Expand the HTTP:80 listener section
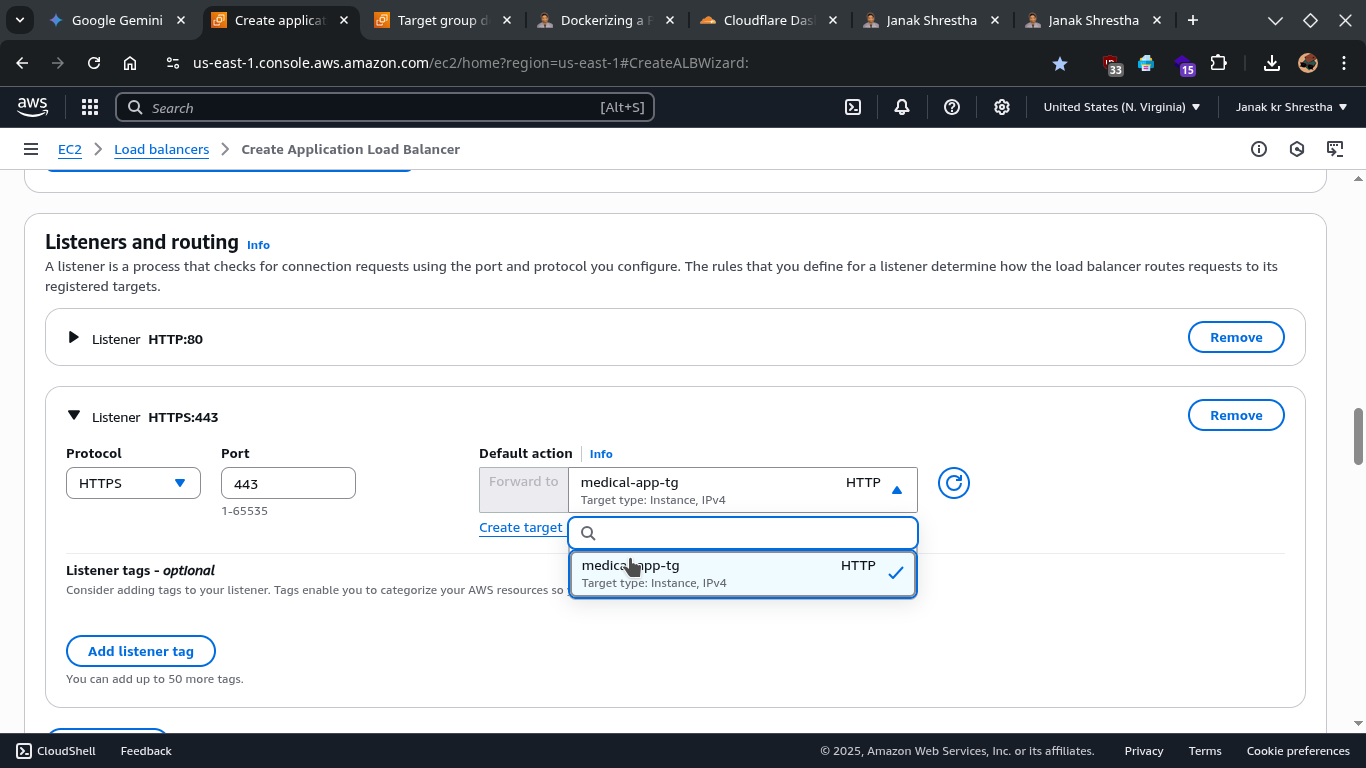 (x=73, y=338)
